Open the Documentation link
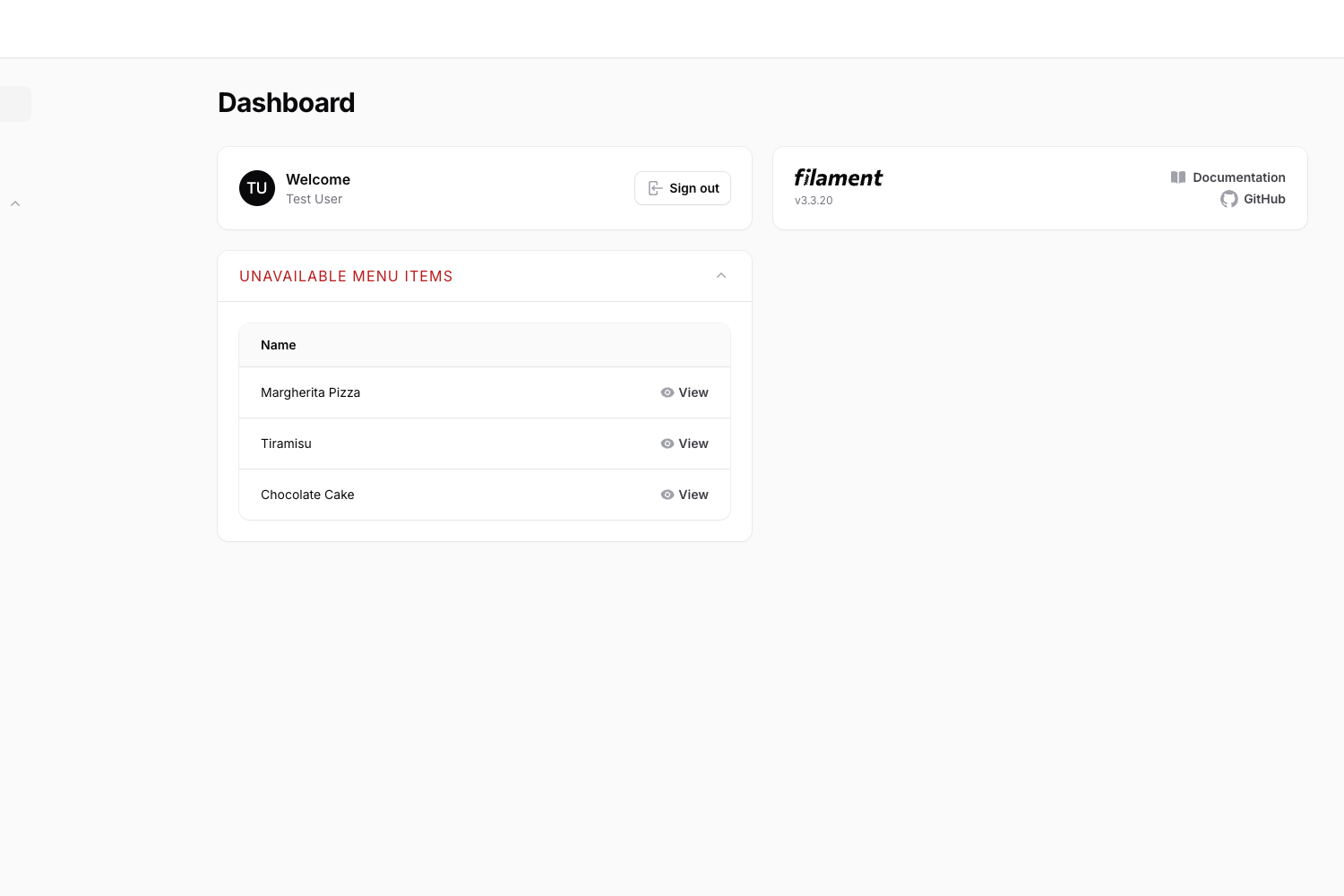The width and height of the screenshot is (1344, 896). pyautogui.click(x=1238, y=177)
